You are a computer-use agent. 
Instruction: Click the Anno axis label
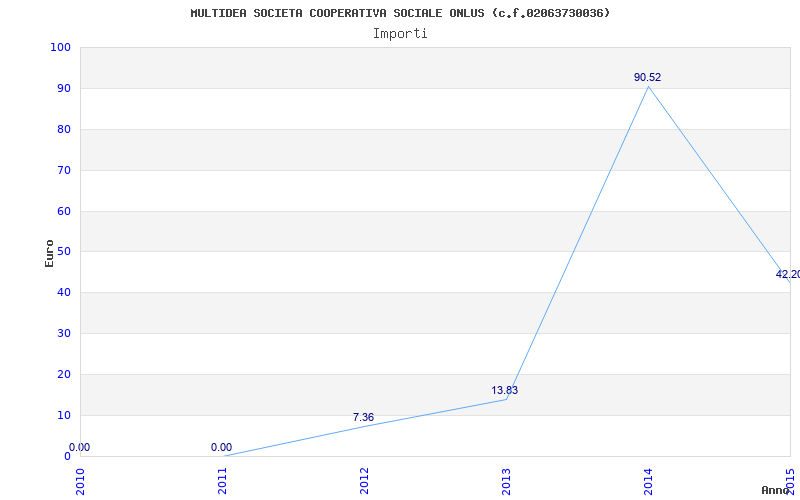point(776,490)
